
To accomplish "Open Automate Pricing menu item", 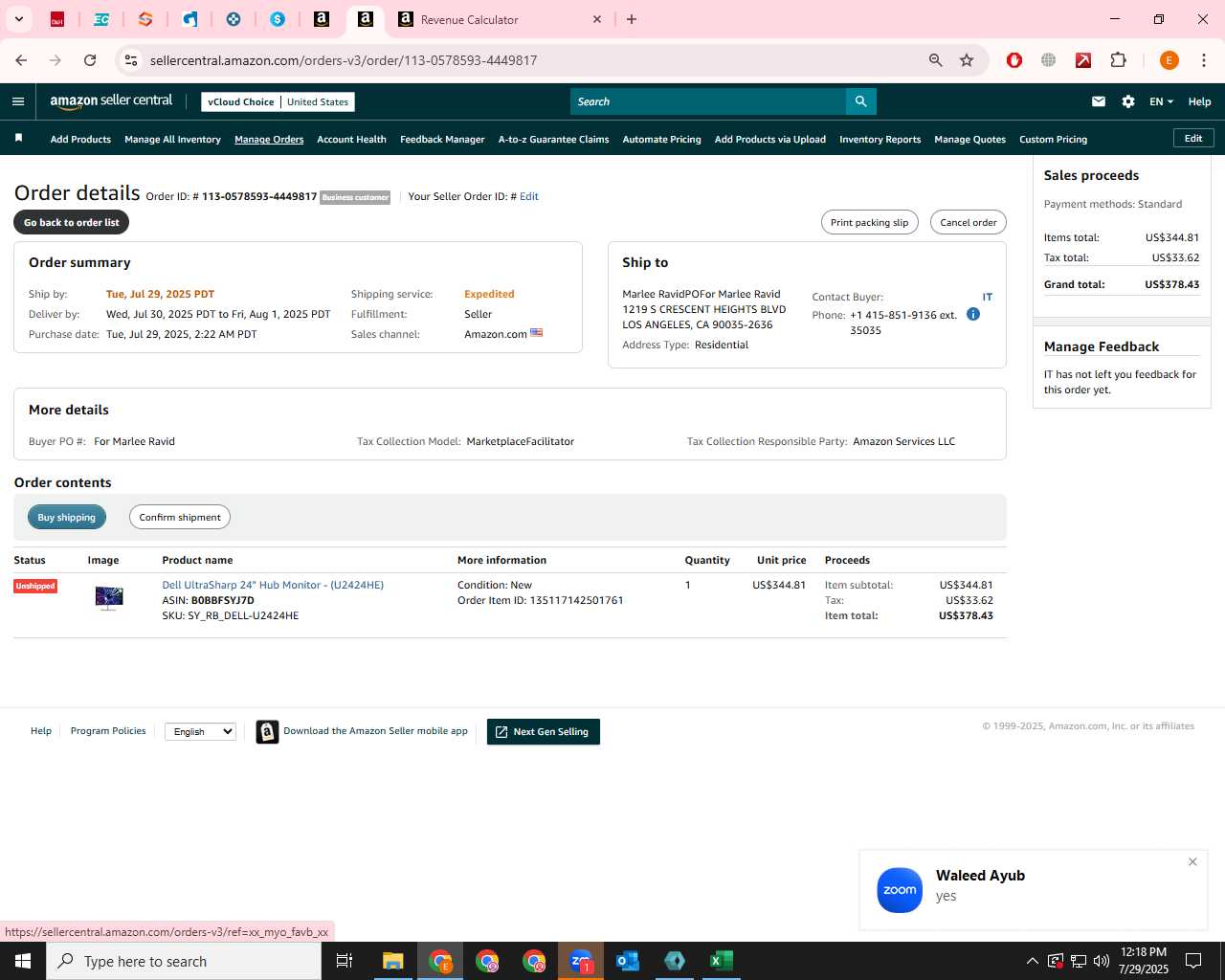I will 661,139.
